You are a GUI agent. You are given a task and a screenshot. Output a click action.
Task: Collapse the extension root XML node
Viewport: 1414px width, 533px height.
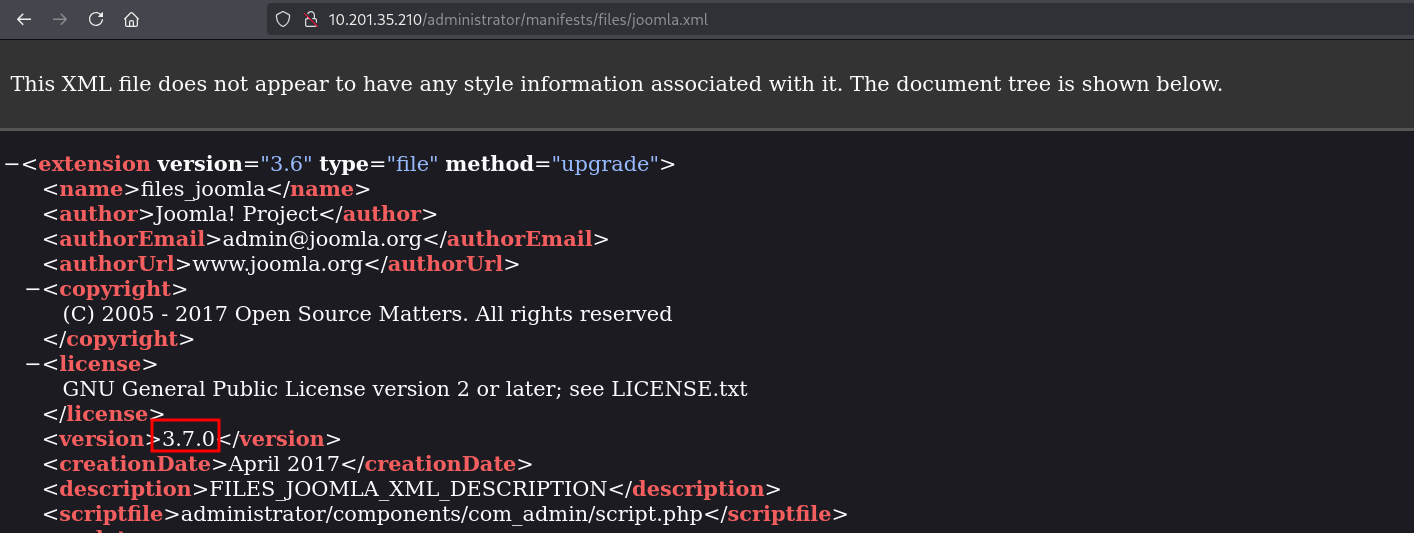tap(11, 164)
